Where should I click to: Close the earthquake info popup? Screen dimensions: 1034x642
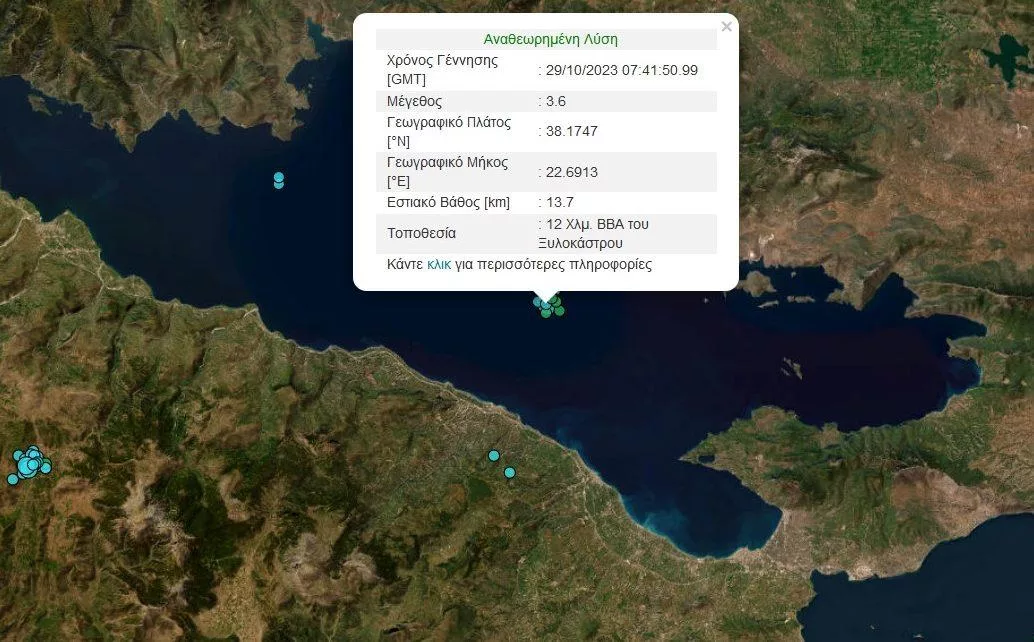point(726,27)
